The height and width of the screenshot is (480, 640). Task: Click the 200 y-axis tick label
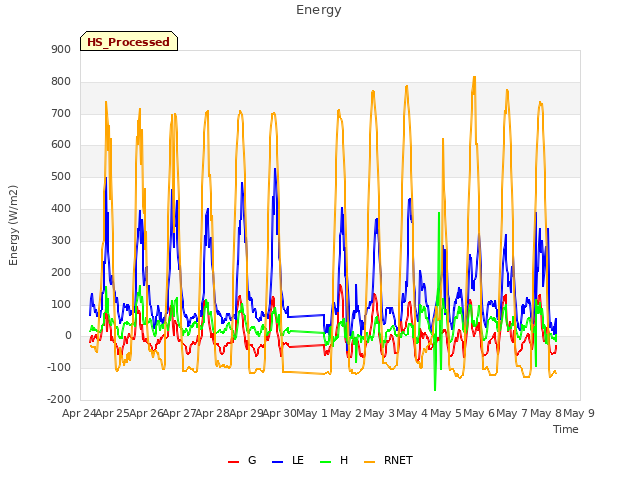coord(61,272)
